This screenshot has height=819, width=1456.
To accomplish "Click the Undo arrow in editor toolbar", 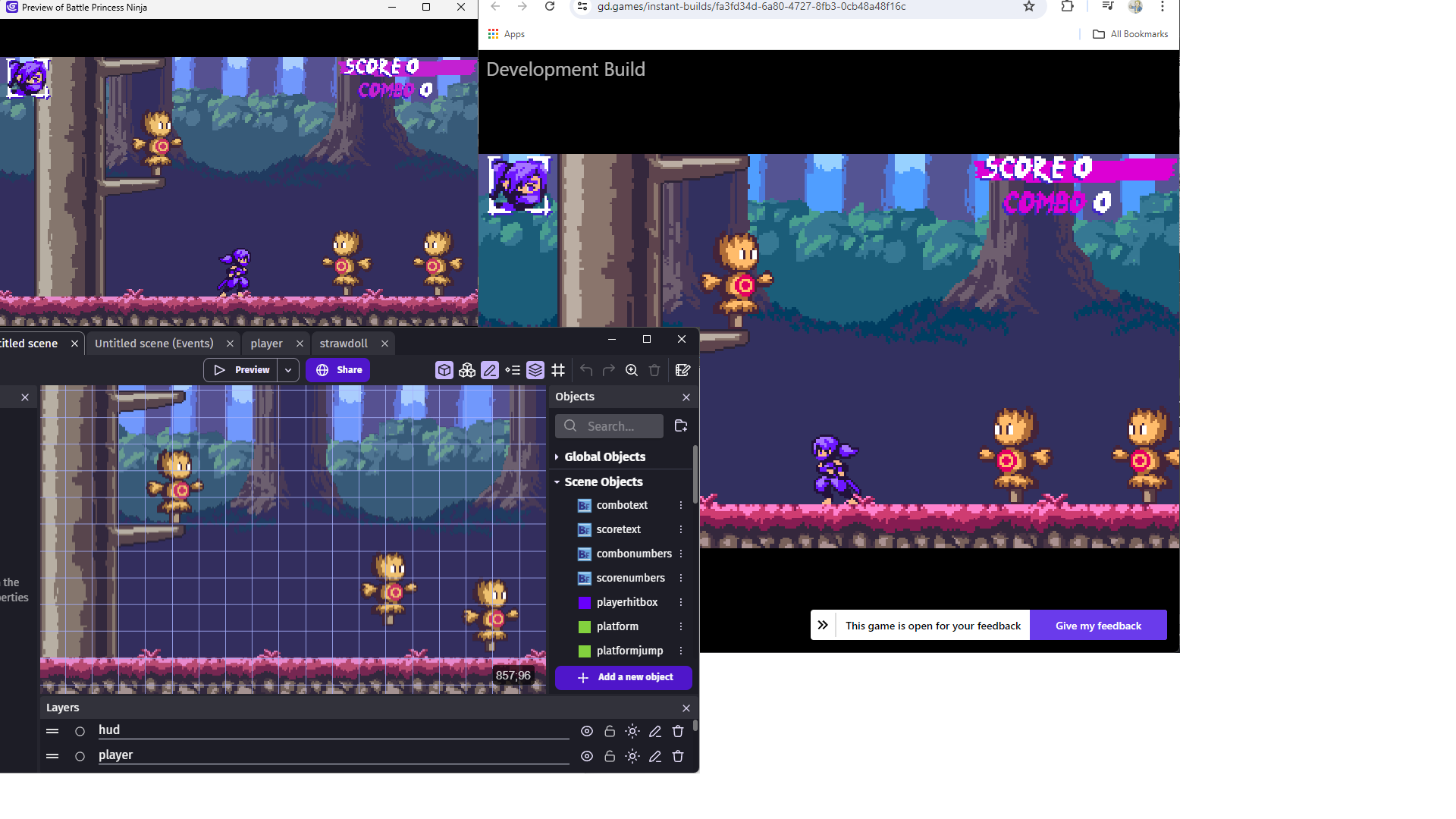I will (586, 370).
